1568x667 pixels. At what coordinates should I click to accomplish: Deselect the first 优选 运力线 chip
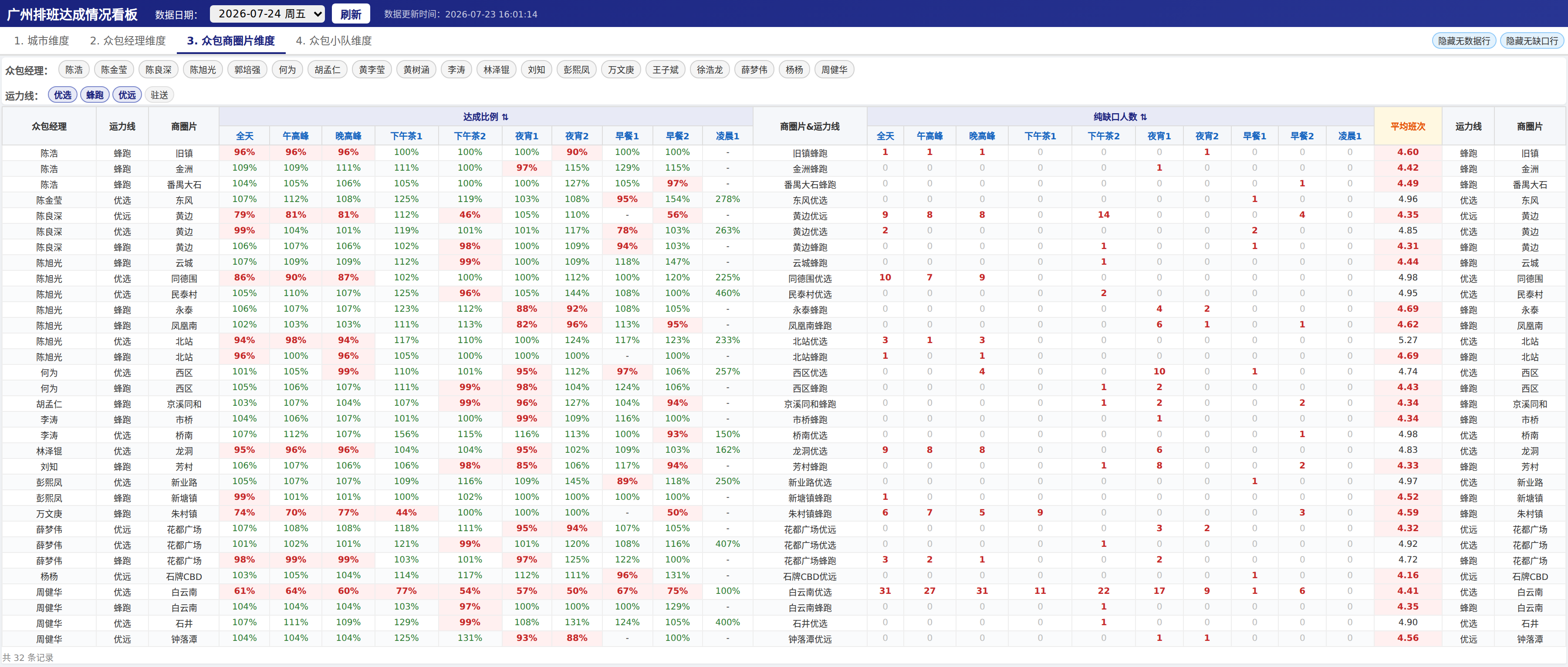tap(62, 95)
